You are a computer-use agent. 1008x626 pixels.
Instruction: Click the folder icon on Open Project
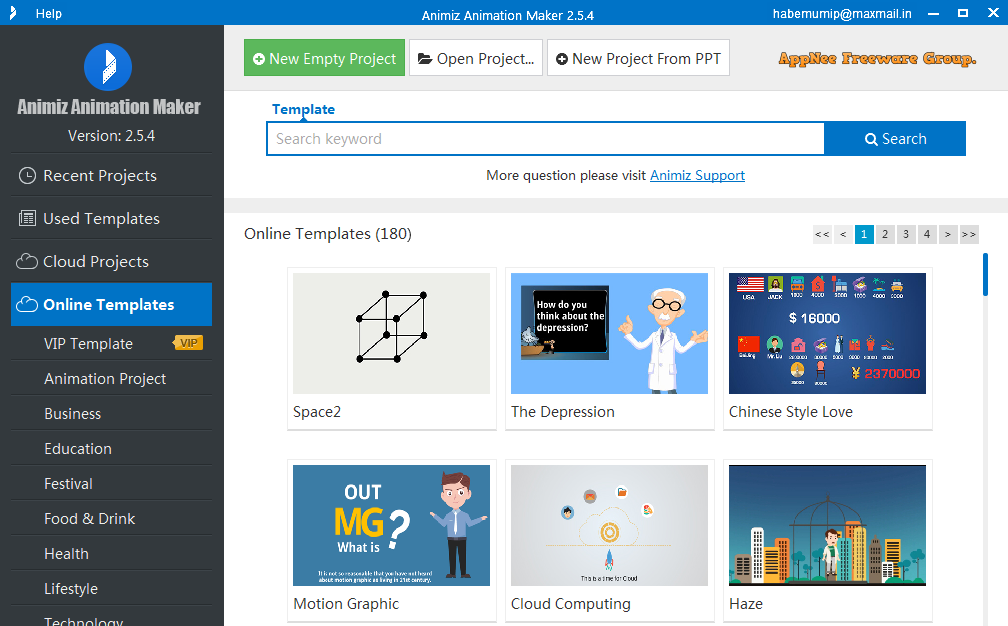[x=425, y=59]
